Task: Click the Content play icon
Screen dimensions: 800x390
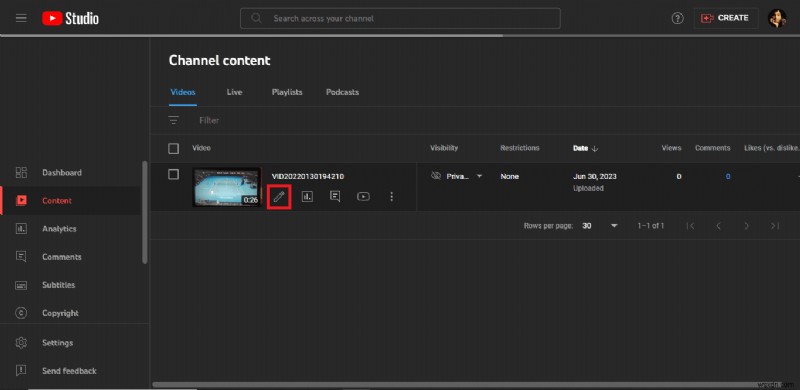Action: (x=21, y=201)
